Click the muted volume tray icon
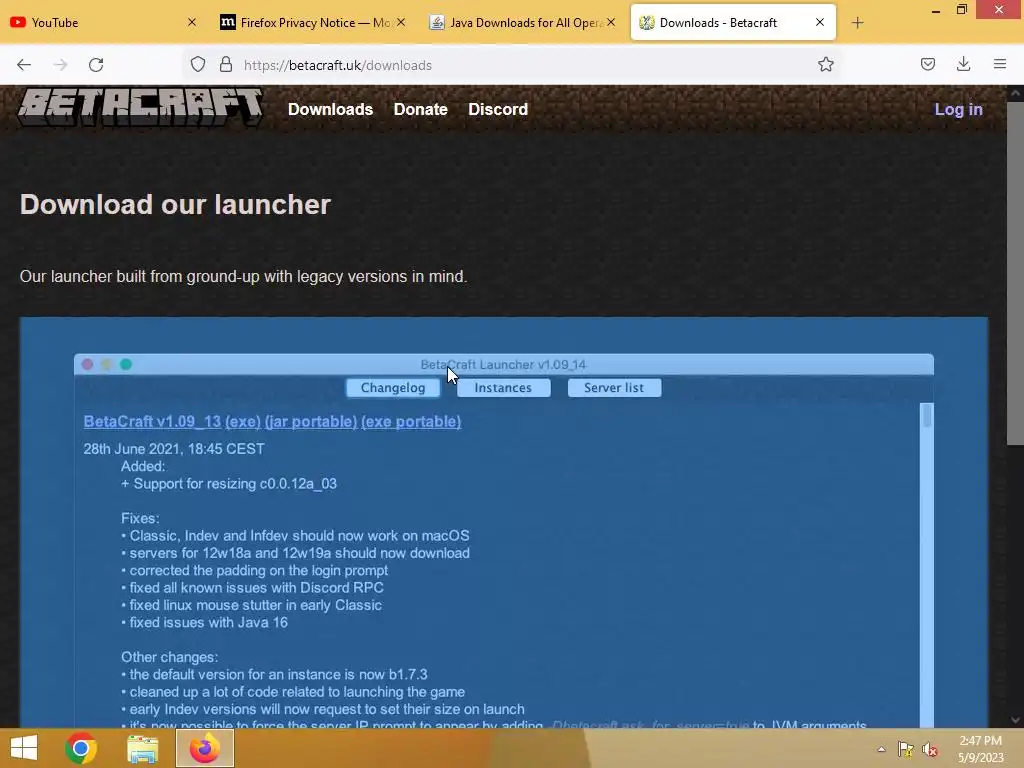The image size is (1024, 768). [929, 749]
